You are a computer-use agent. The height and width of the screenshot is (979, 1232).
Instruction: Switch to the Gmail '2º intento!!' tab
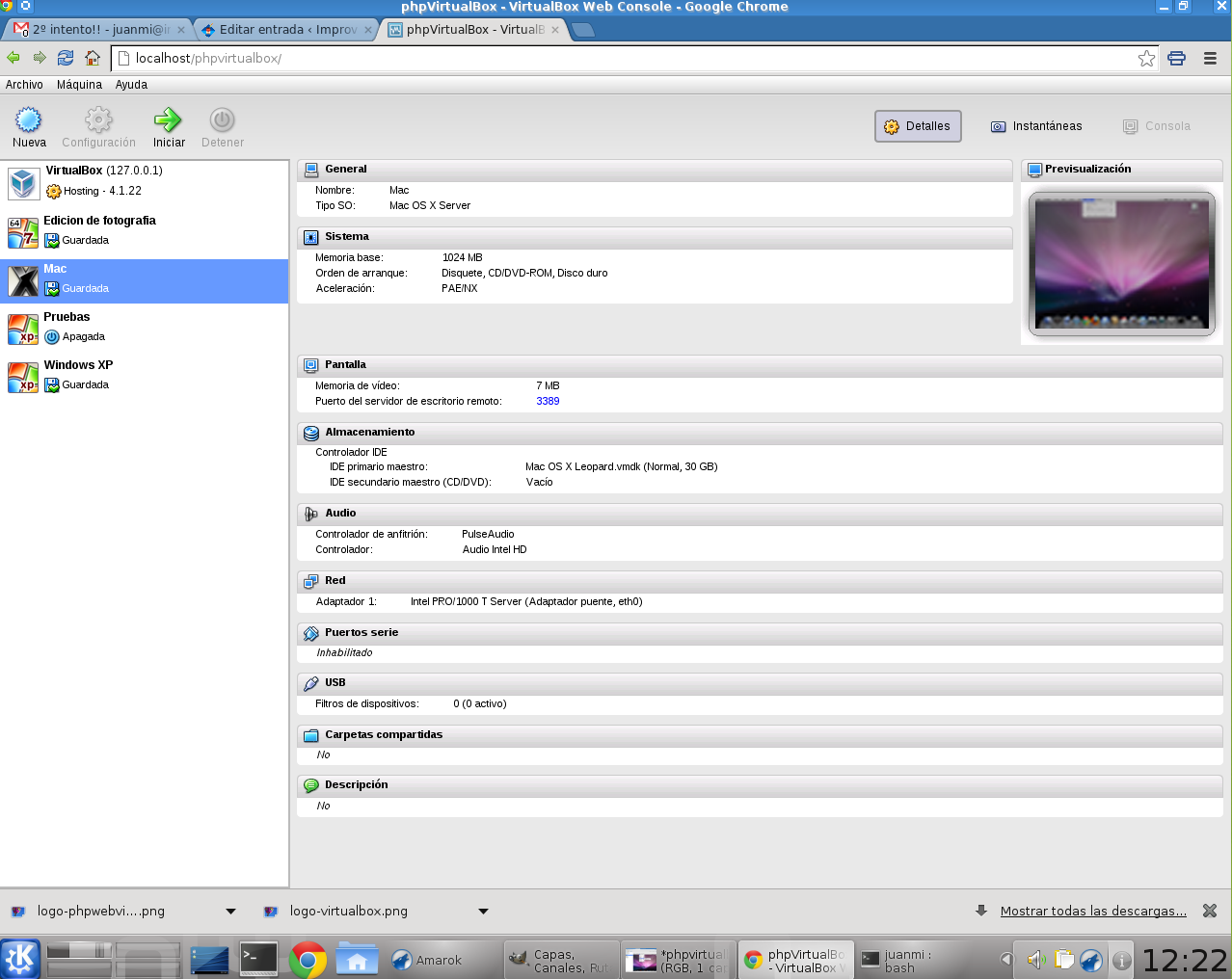tap(98, 30)
